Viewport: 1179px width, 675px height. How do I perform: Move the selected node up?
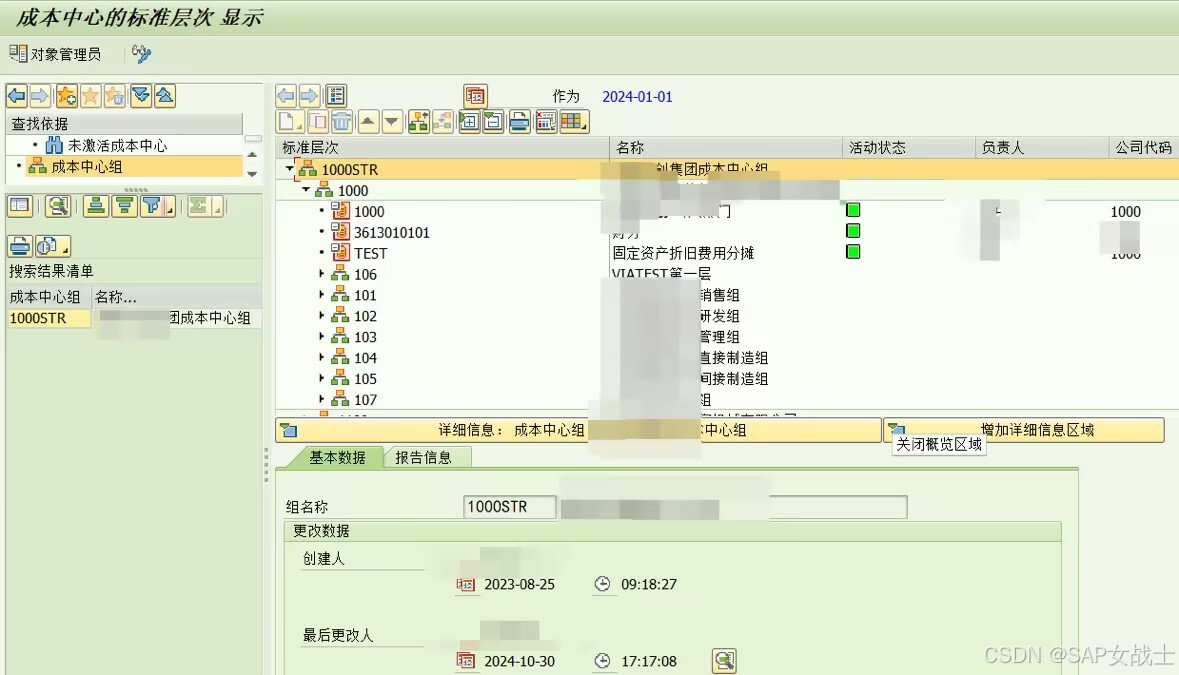coord(368,122)
